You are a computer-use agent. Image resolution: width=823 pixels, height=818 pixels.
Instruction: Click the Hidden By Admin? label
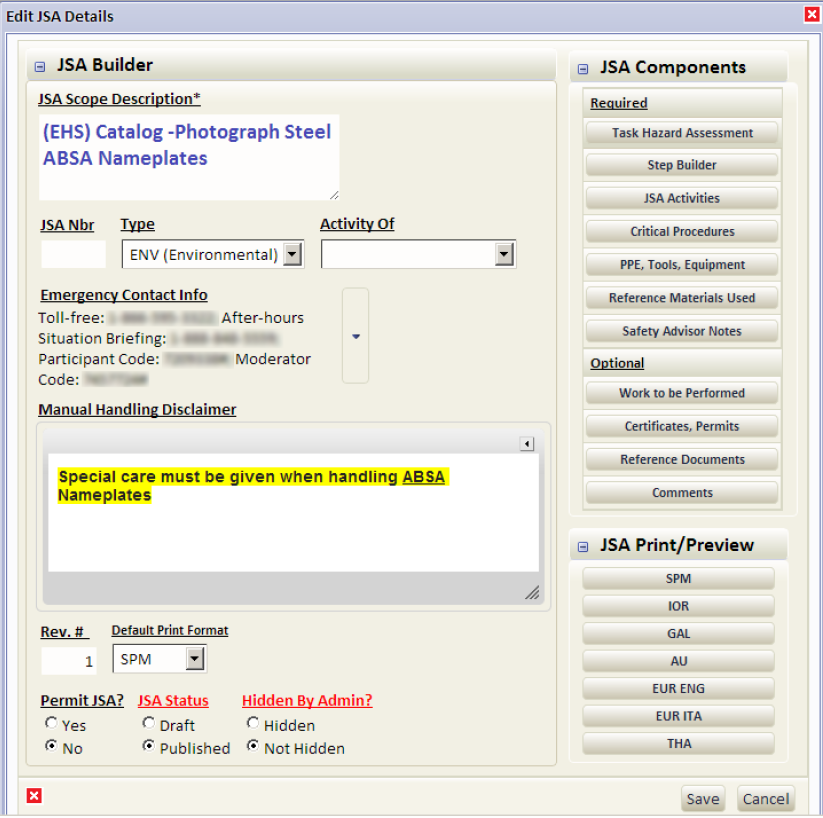(307, 700)
